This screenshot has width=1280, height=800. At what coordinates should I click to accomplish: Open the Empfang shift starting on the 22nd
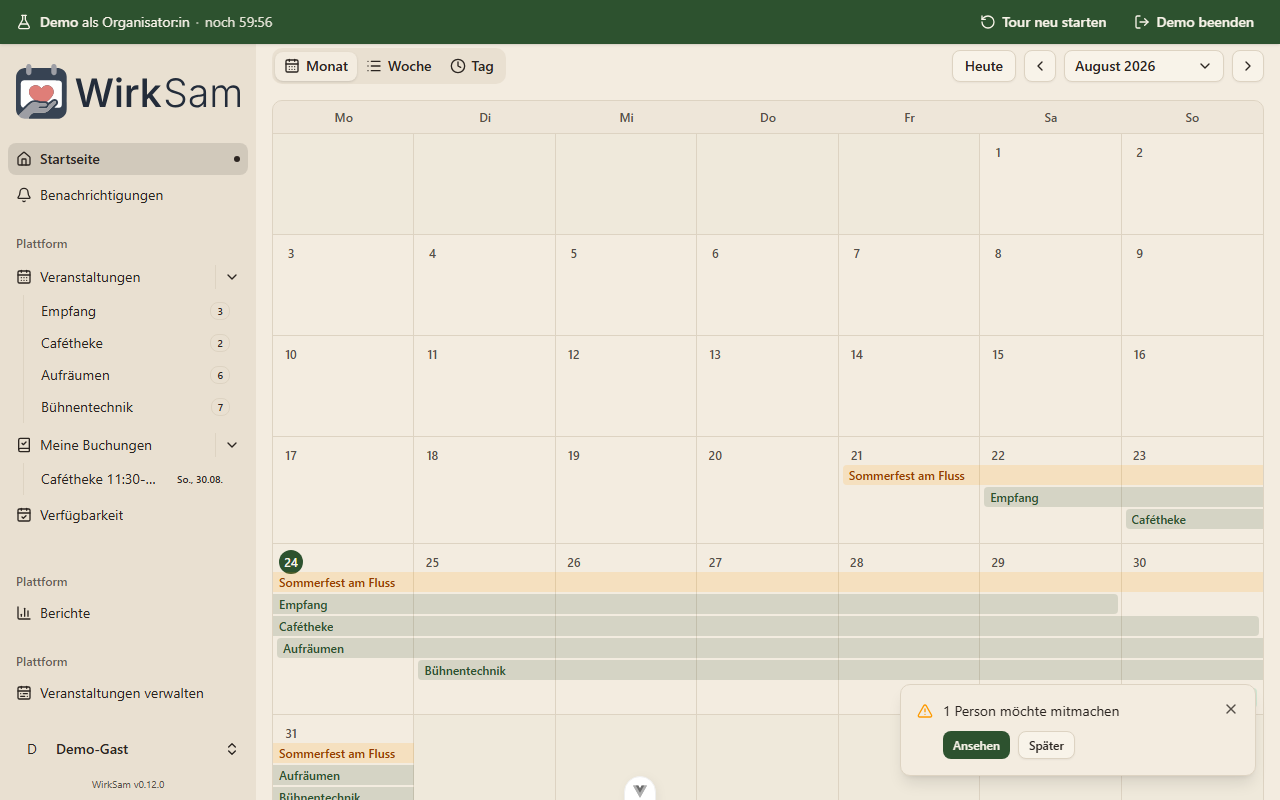point(1124,498)
